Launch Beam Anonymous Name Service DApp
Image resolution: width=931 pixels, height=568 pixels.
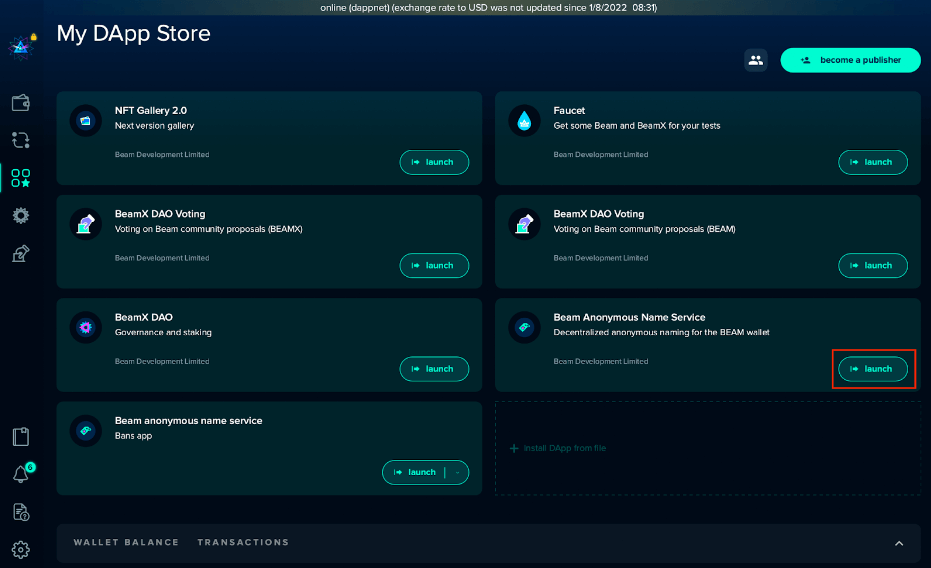pyautogui.click(x=872, y=369)
